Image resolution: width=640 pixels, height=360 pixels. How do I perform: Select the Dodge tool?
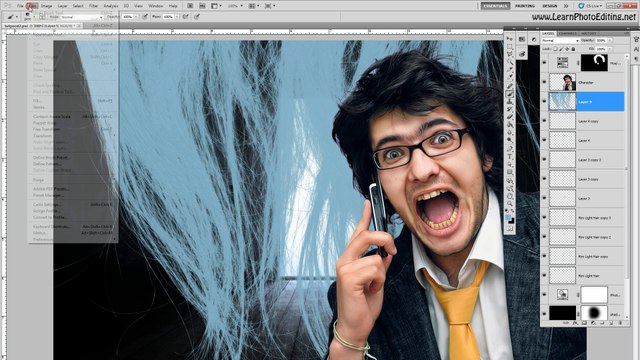pyautogui.click(x=510, y=141)
